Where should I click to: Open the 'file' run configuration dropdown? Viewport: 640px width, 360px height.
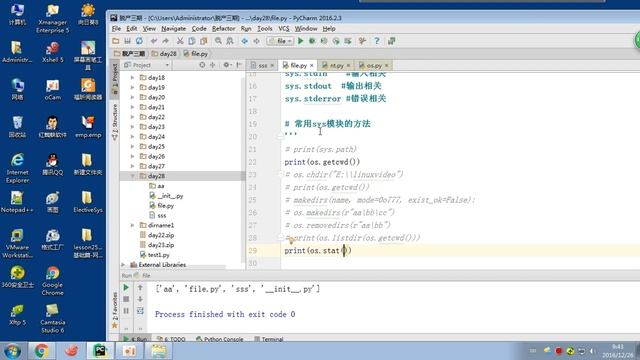point(280,41)
